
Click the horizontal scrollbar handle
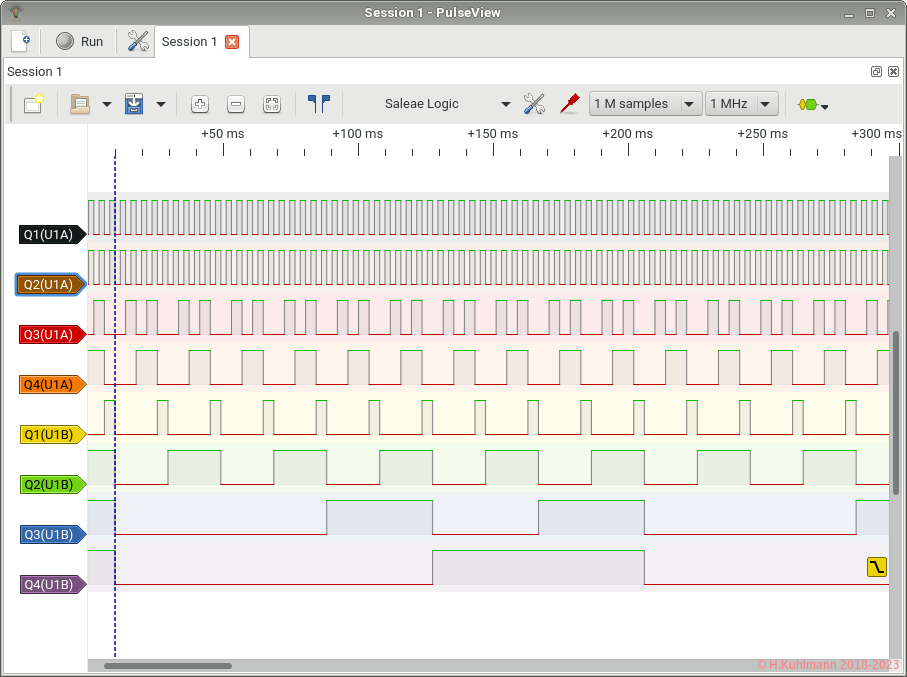pos(167,665)
